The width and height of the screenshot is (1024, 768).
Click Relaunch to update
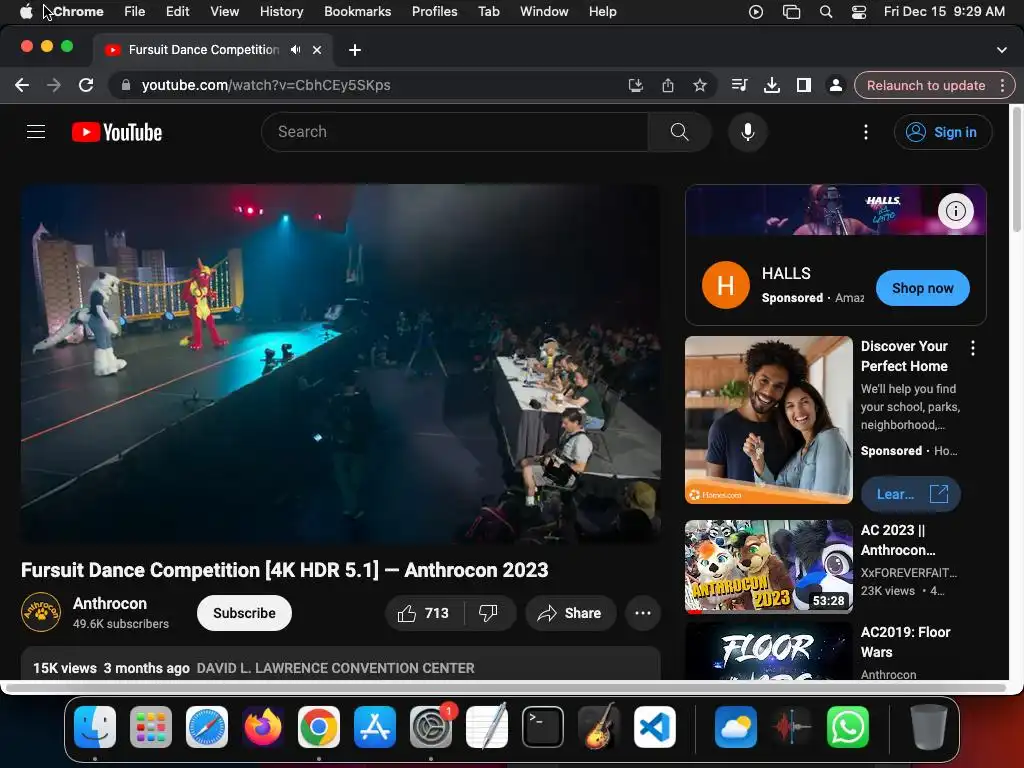925,86
